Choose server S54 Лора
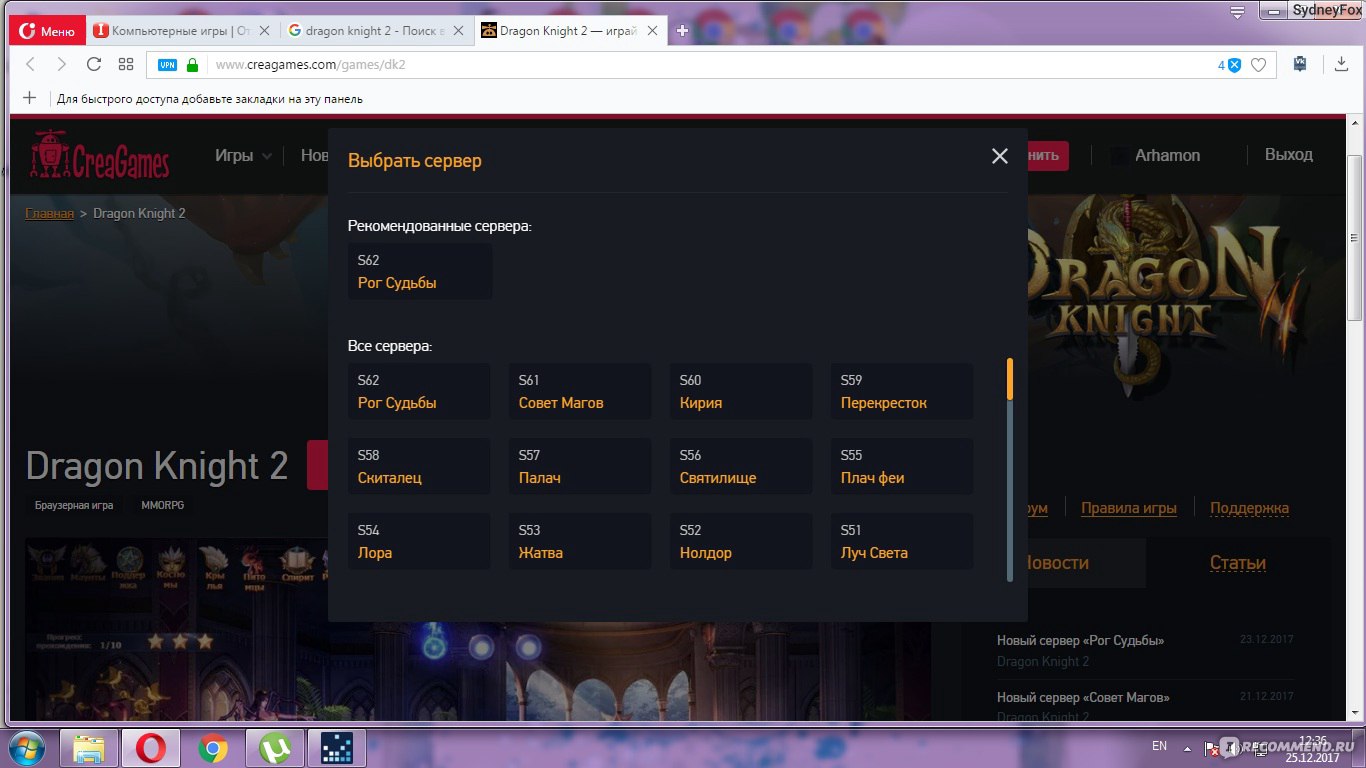This screenshot has height=768, width=1366. pyautogui.click(x=419, y=541)
